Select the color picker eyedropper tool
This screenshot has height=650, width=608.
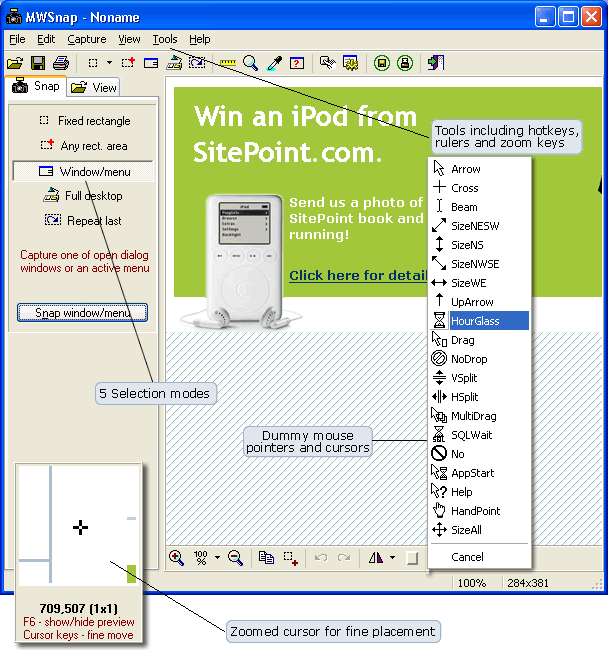coord(273,63)
